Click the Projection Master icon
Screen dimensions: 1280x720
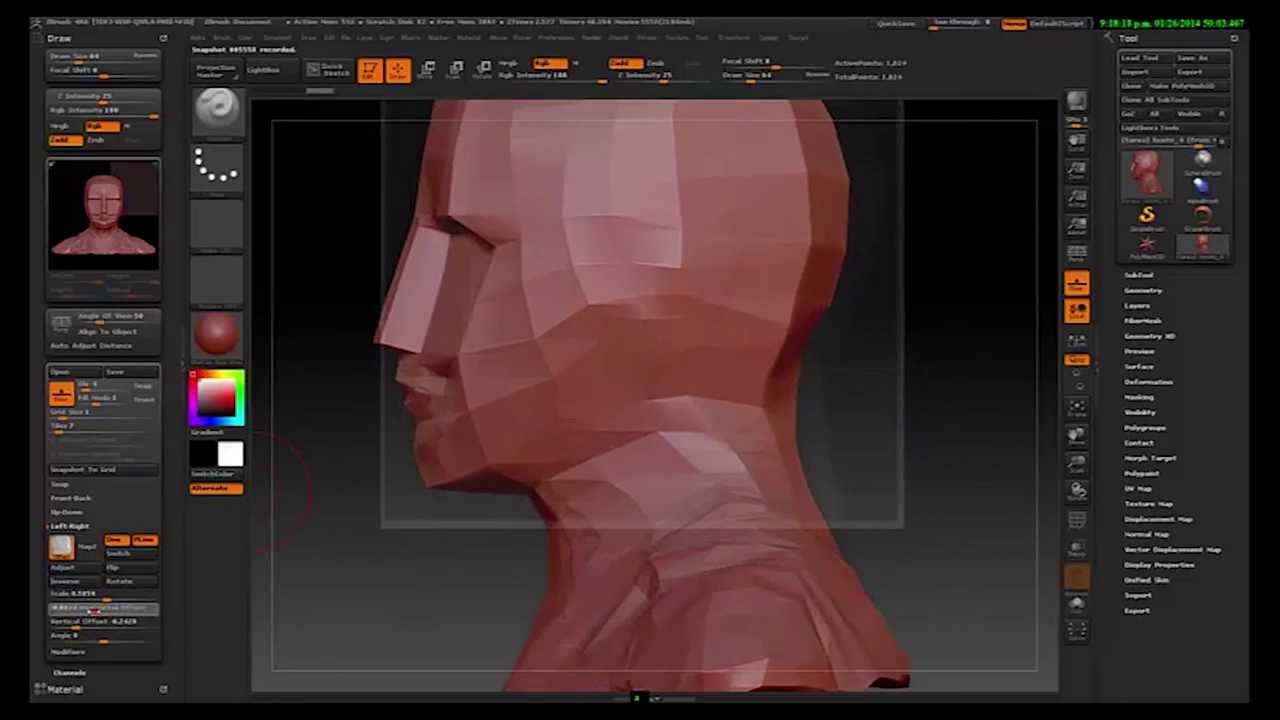click(214, 69)
